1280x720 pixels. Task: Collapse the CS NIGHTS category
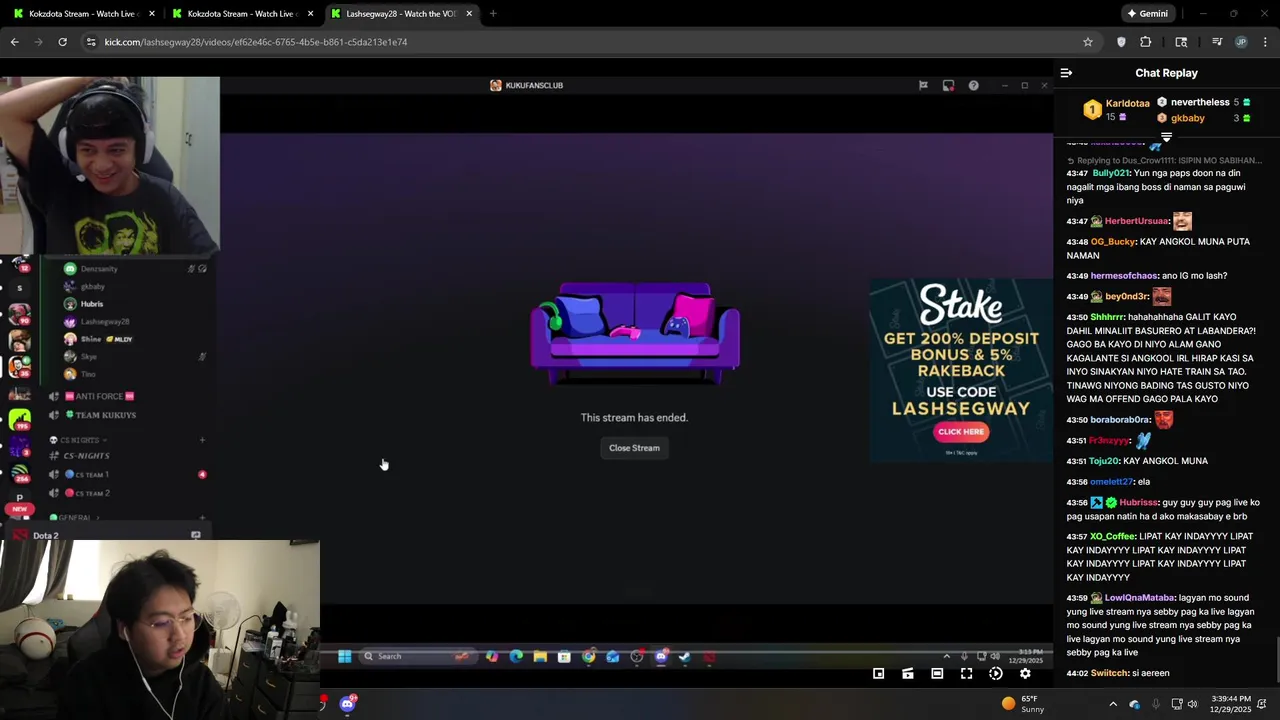point(80,440)
